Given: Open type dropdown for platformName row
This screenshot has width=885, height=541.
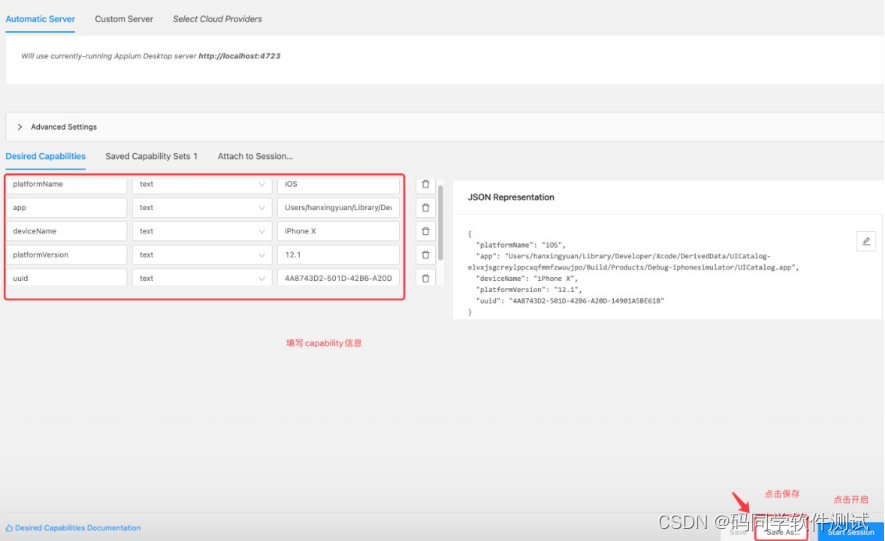Looking at the screenshot, I should pyautogui.click(x=202, y=184).
